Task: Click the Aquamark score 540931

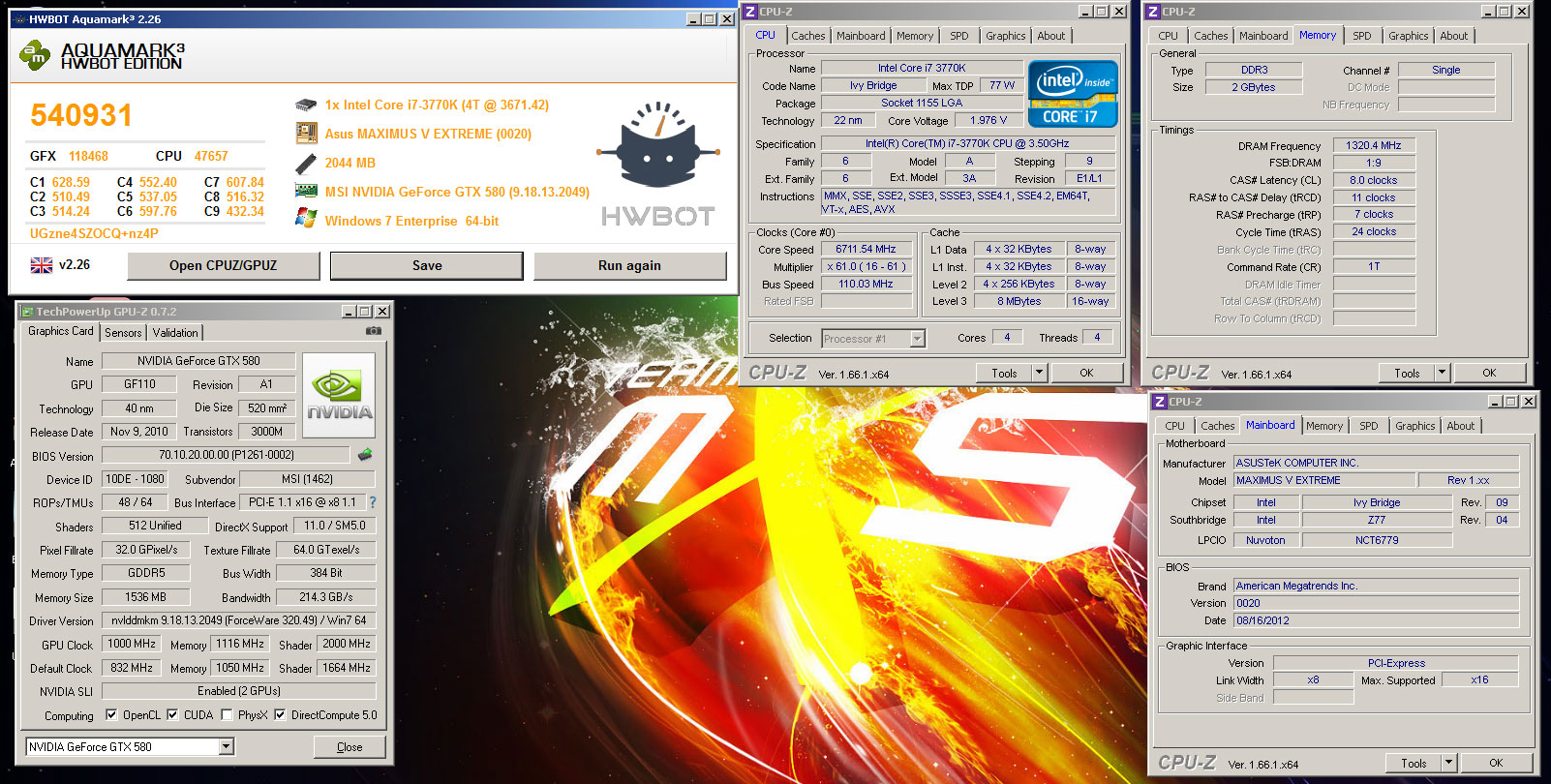Action: coord(81,115)
